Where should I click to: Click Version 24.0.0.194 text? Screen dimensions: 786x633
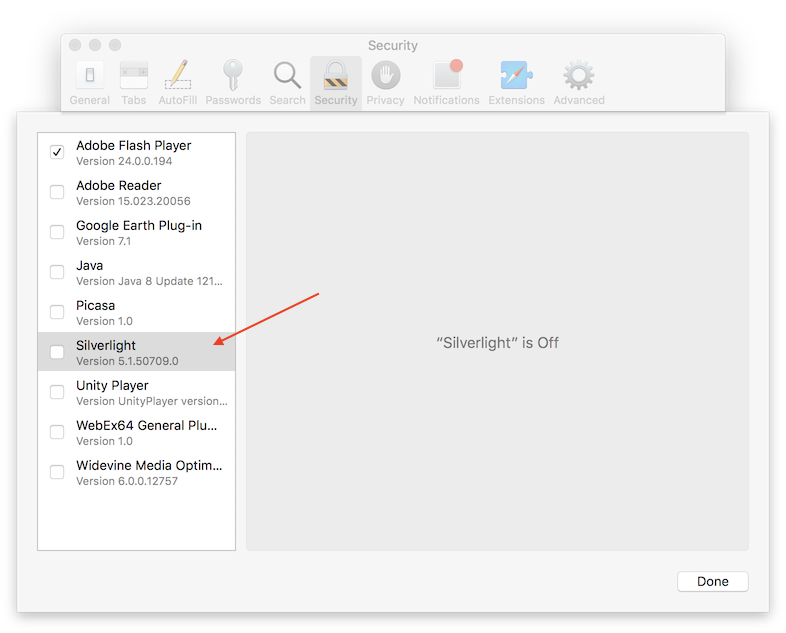[x=124, y=161]
